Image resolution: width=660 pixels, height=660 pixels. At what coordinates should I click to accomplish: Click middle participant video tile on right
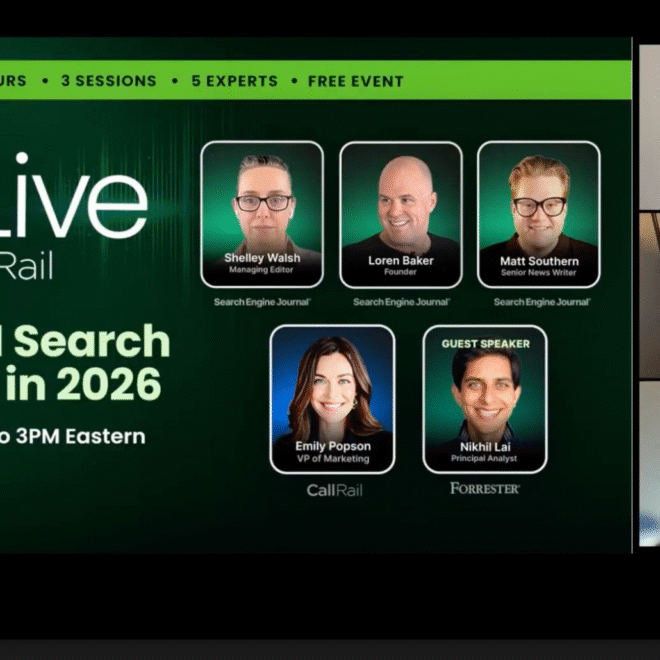pyautogui.click(x=649, y=295)
